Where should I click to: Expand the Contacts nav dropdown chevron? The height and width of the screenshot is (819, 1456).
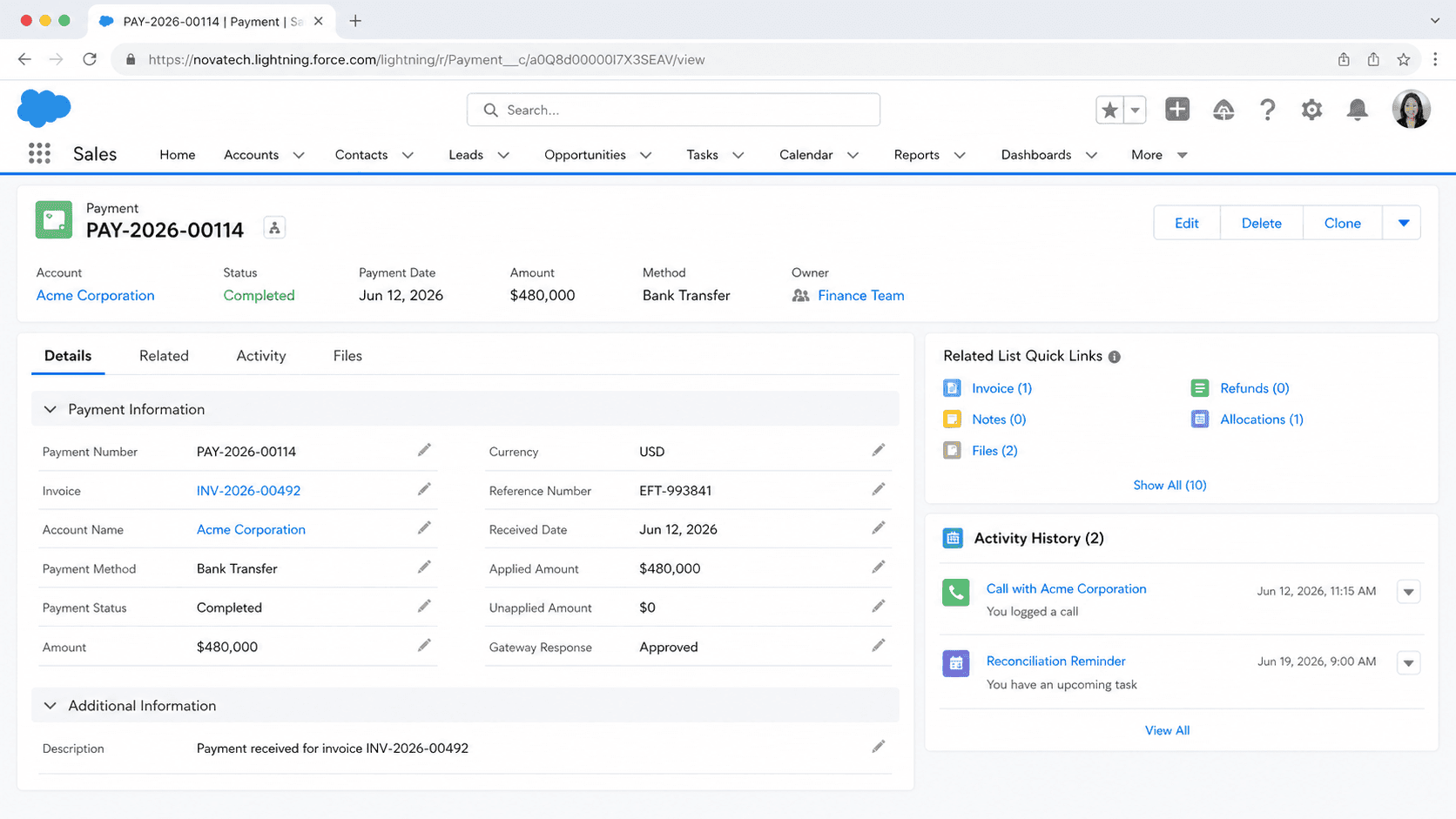[x=408, y=155]
